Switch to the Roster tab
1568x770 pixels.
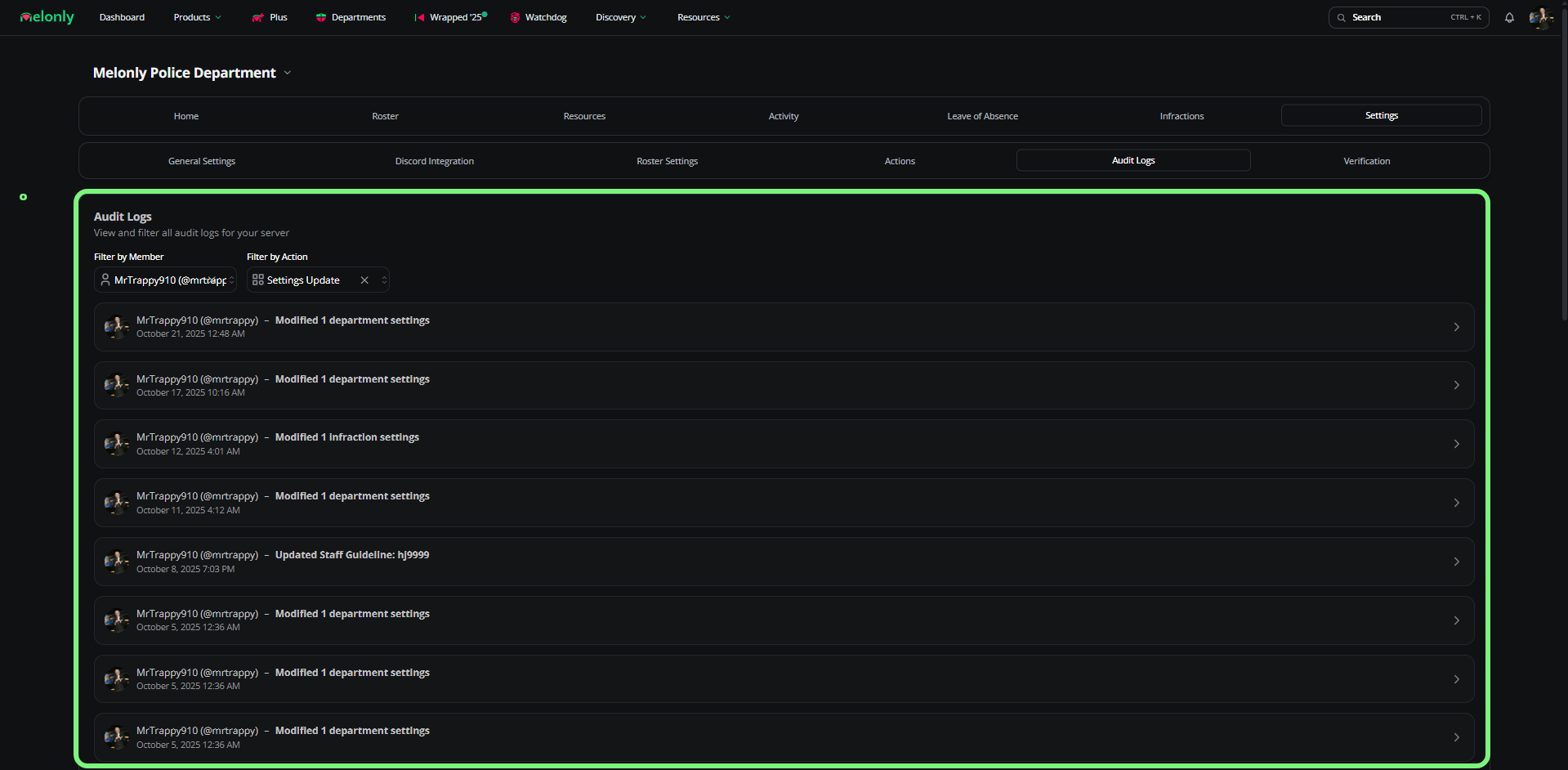point(385,116)
